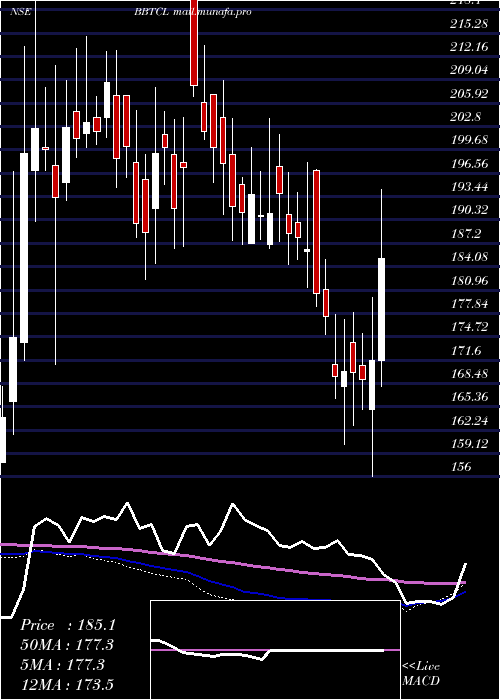Click the 190.32 price axis label
This screenshot has height=700, width=500.
pyautogui.click(x=469, y=210)
